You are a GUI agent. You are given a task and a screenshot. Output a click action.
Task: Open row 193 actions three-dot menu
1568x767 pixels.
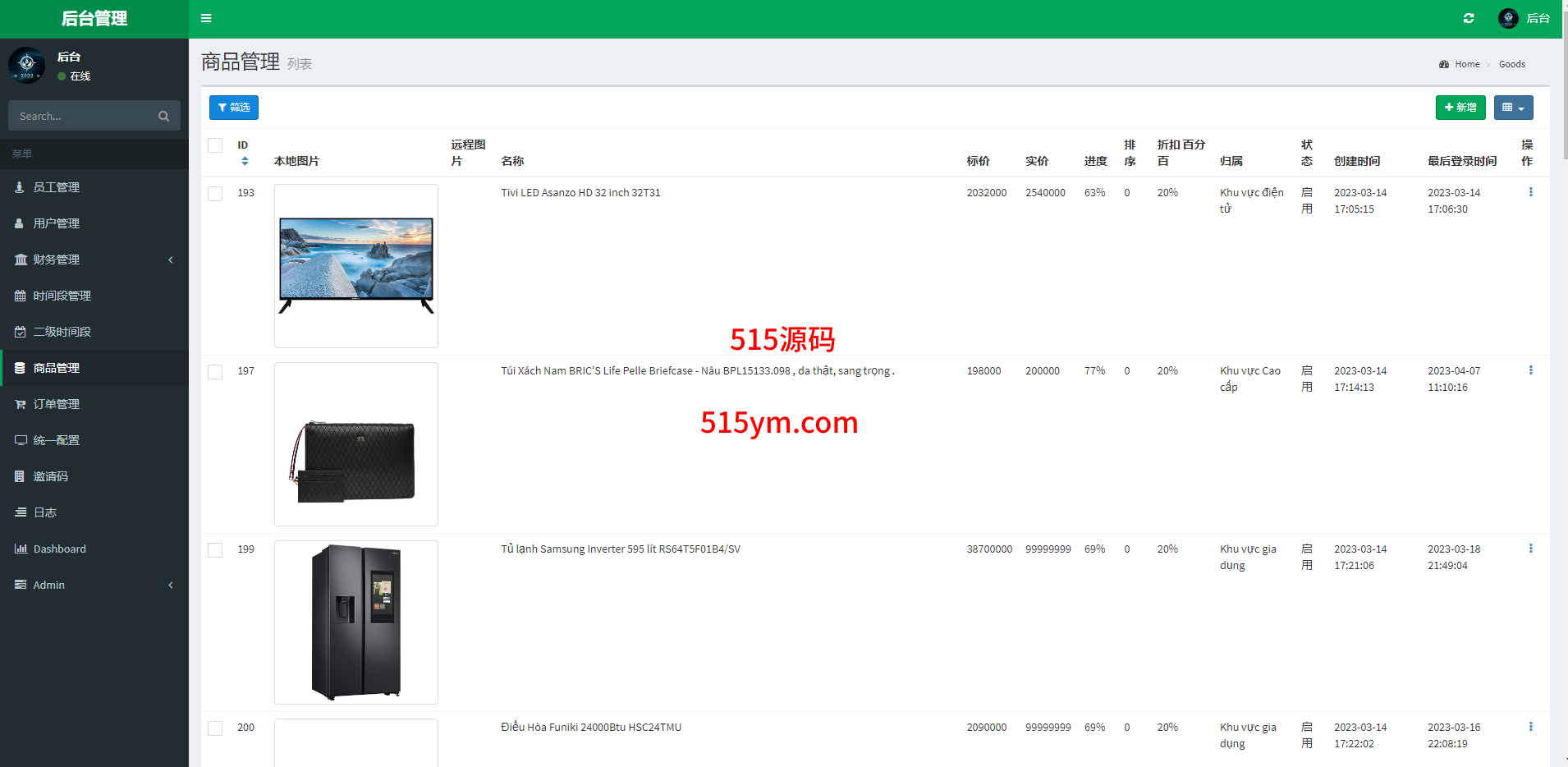click(x=1530, y=192)
